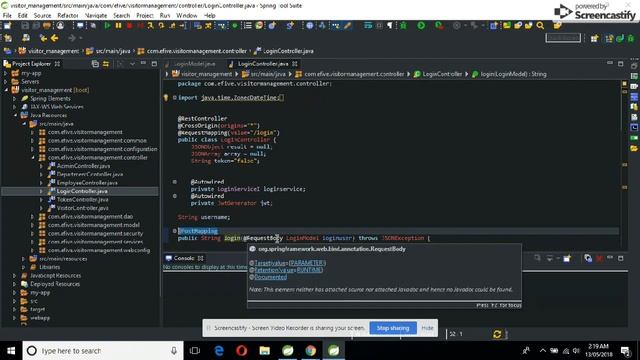Click the Step Over debug icon
This screenshot has width=640, height=360.
[x=162, y=26]
